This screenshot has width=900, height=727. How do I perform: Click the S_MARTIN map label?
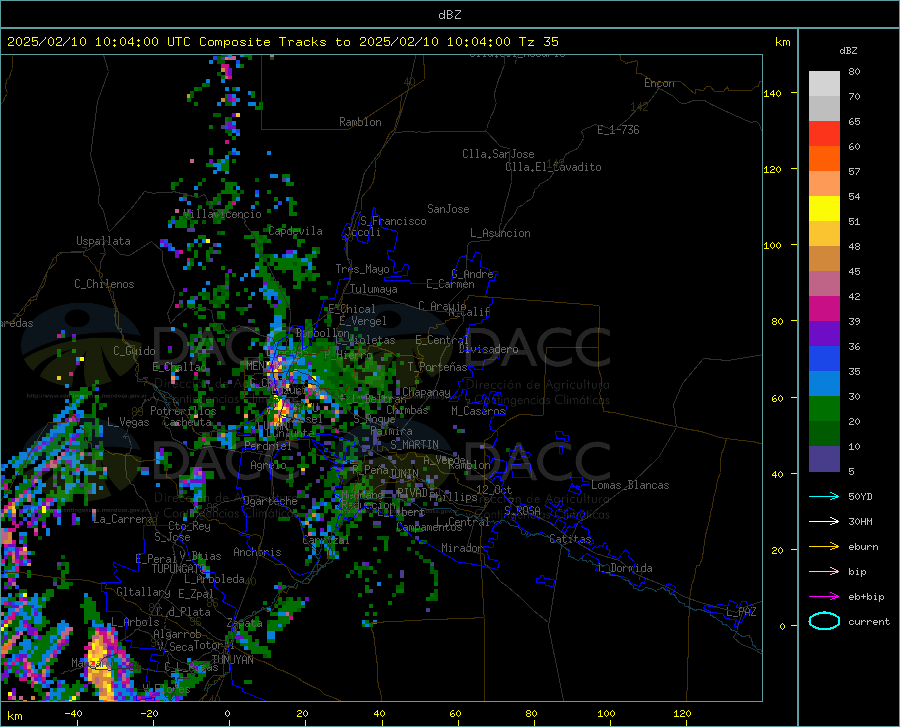click(x=414, y=445)
